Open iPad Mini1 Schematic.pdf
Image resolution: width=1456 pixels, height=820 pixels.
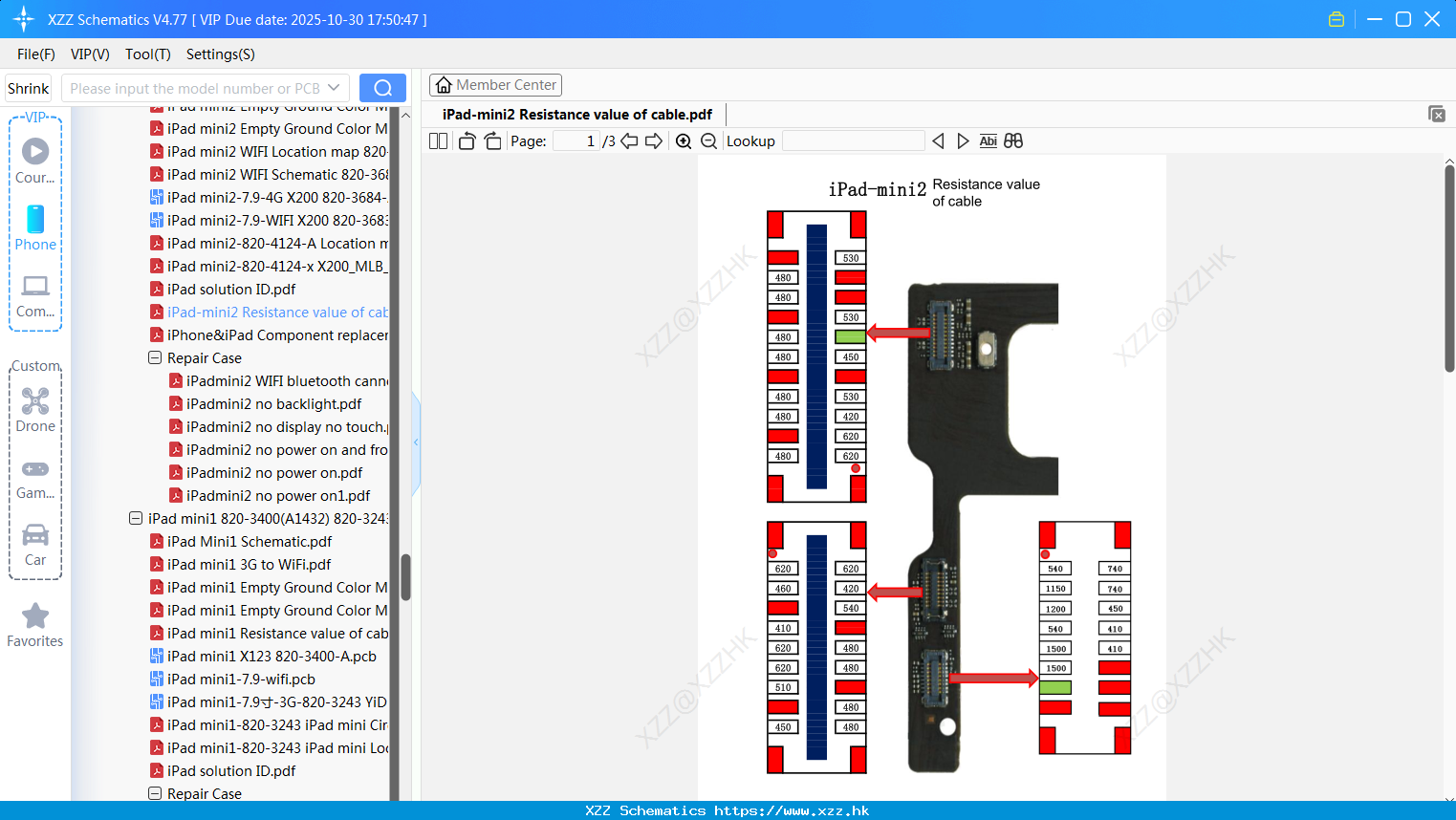coord(241,541)
